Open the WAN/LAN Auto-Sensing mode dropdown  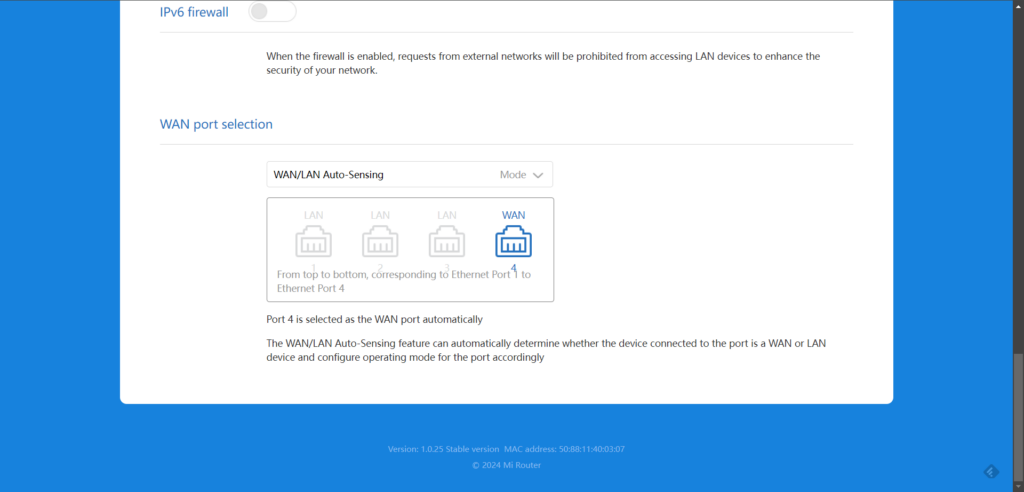pyautogui.click(x=409, y=174)
